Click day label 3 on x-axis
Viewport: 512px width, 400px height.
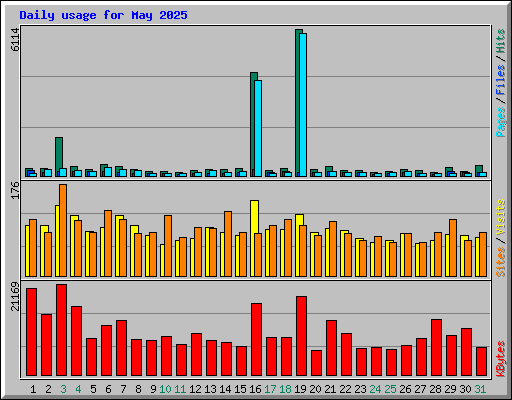tap(63, 389)
